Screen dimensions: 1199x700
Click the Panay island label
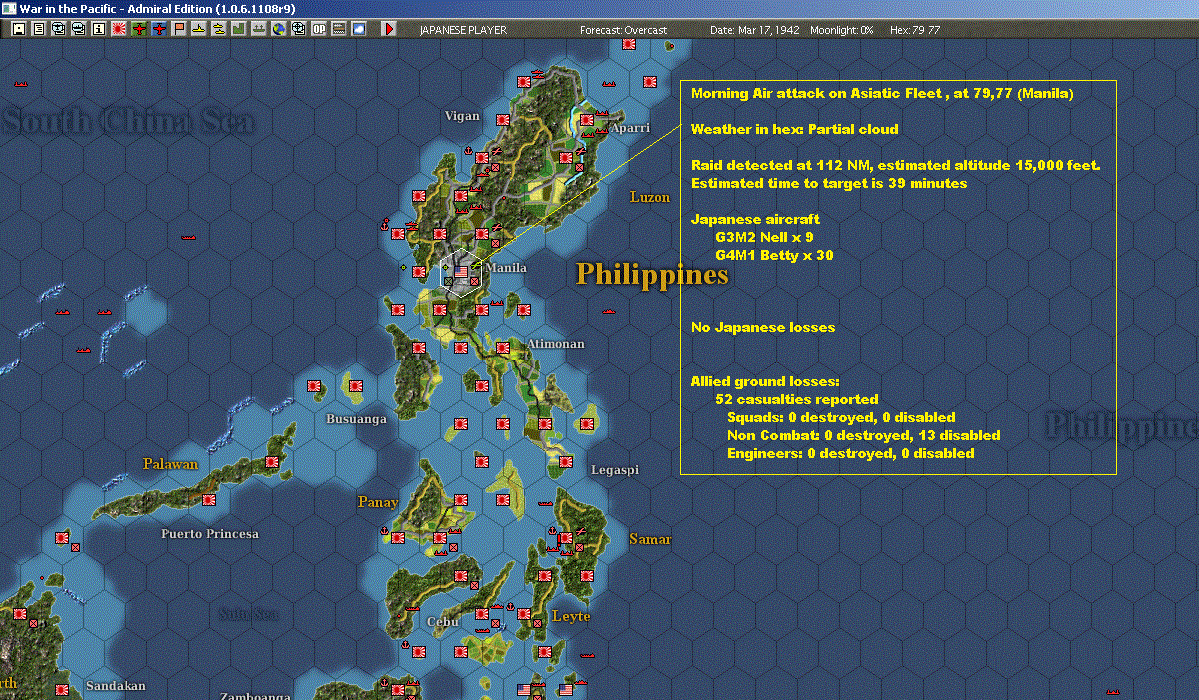[378, 502]
